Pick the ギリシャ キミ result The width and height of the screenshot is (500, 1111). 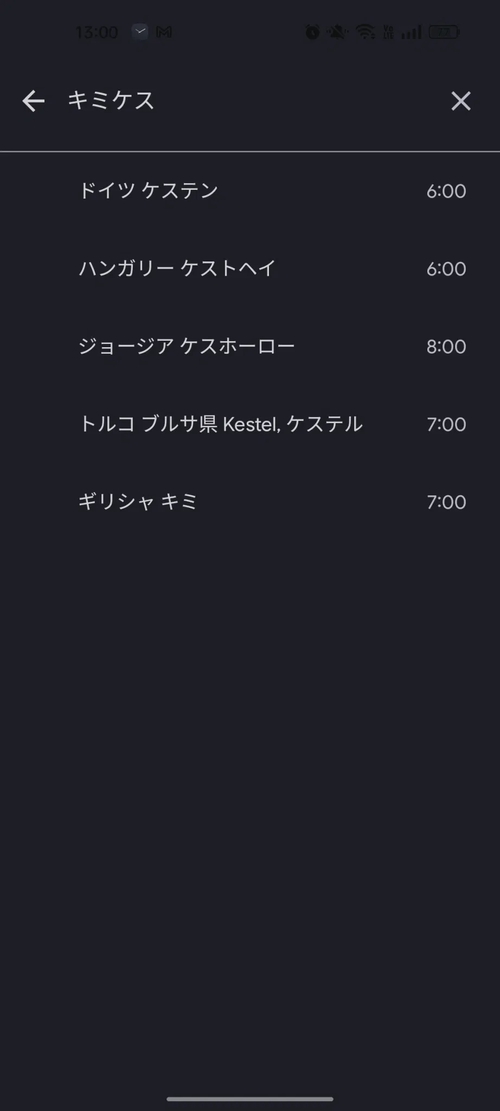[x=250, y=502]
